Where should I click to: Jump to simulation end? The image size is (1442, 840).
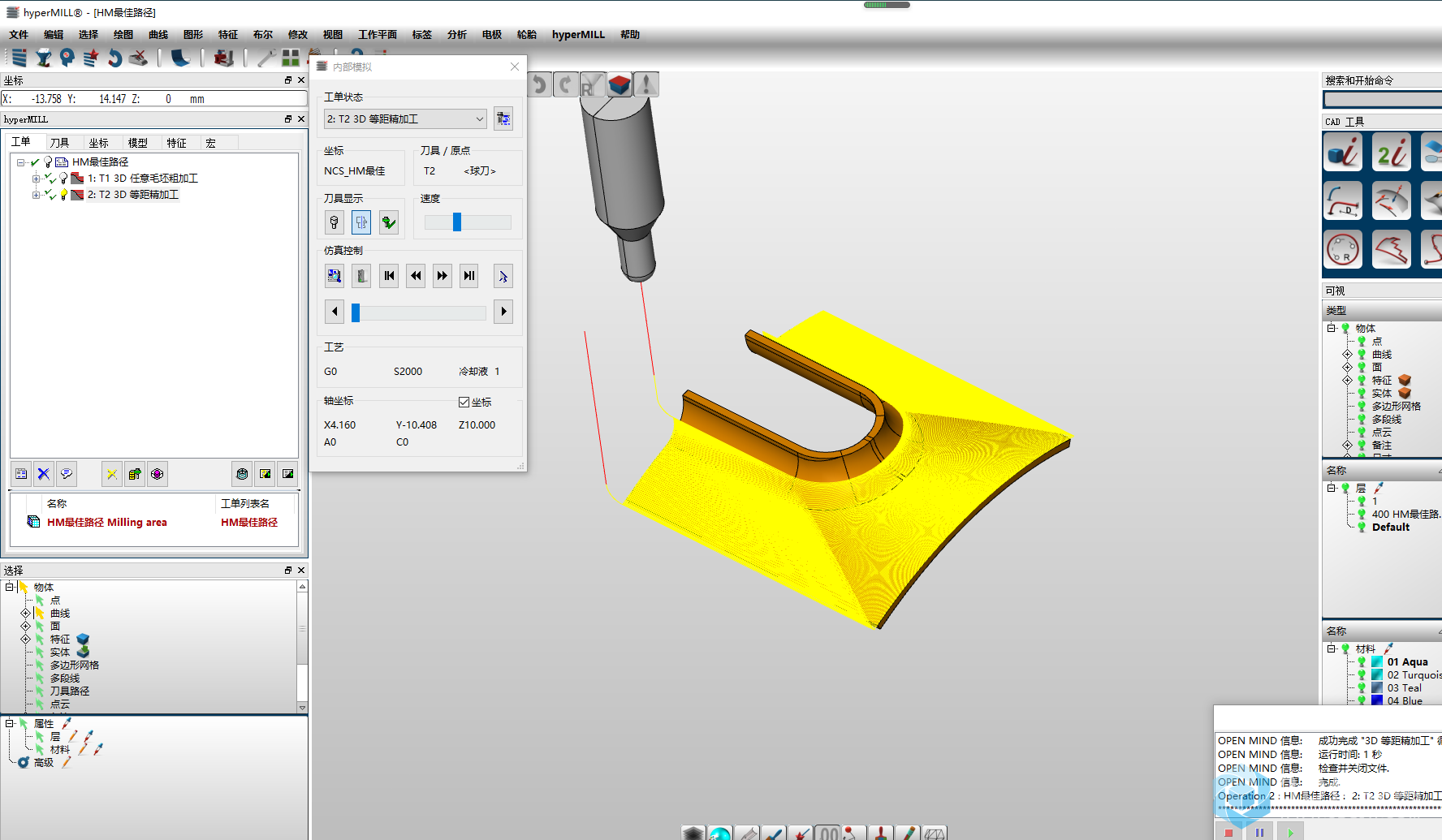[x=469, y=276]
